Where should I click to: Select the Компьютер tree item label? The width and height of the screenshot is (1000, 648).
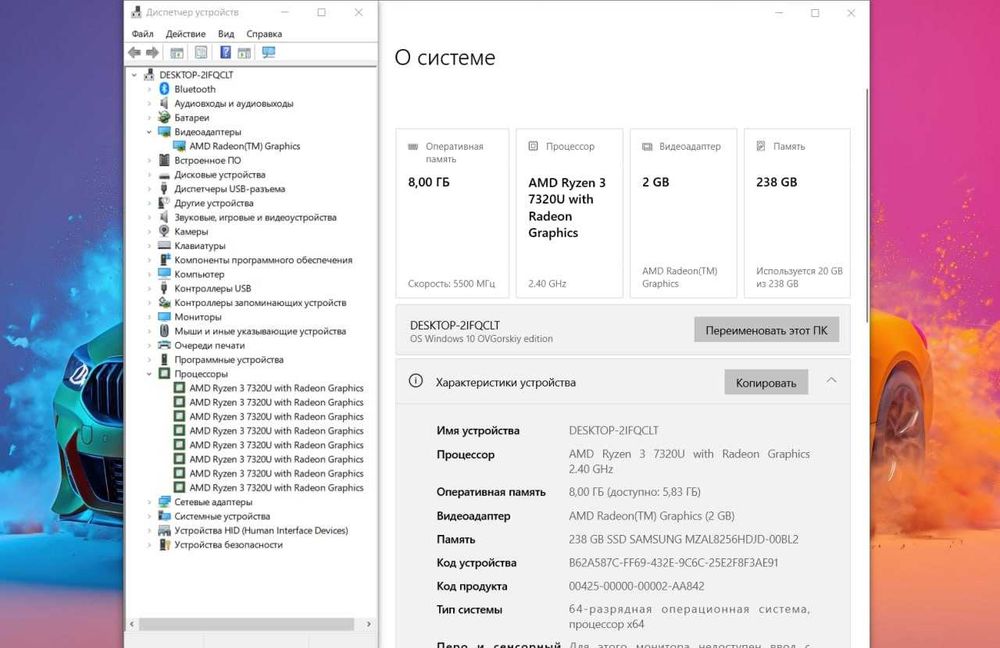200,274
